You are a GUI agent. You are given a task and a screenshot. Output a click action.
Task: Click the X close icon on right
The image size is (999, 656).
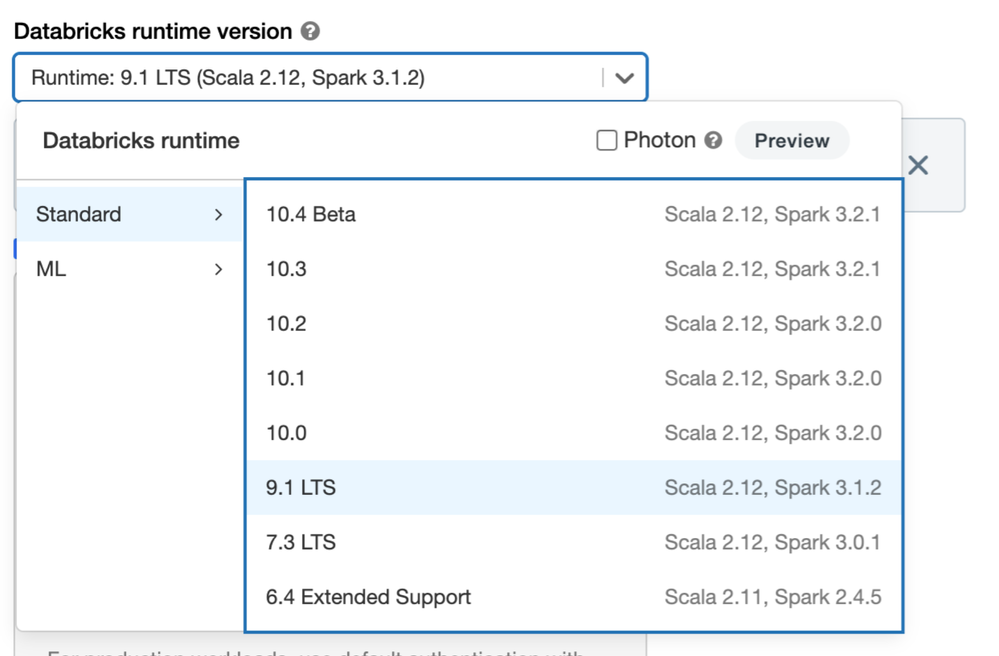click(x=918, y=166)
